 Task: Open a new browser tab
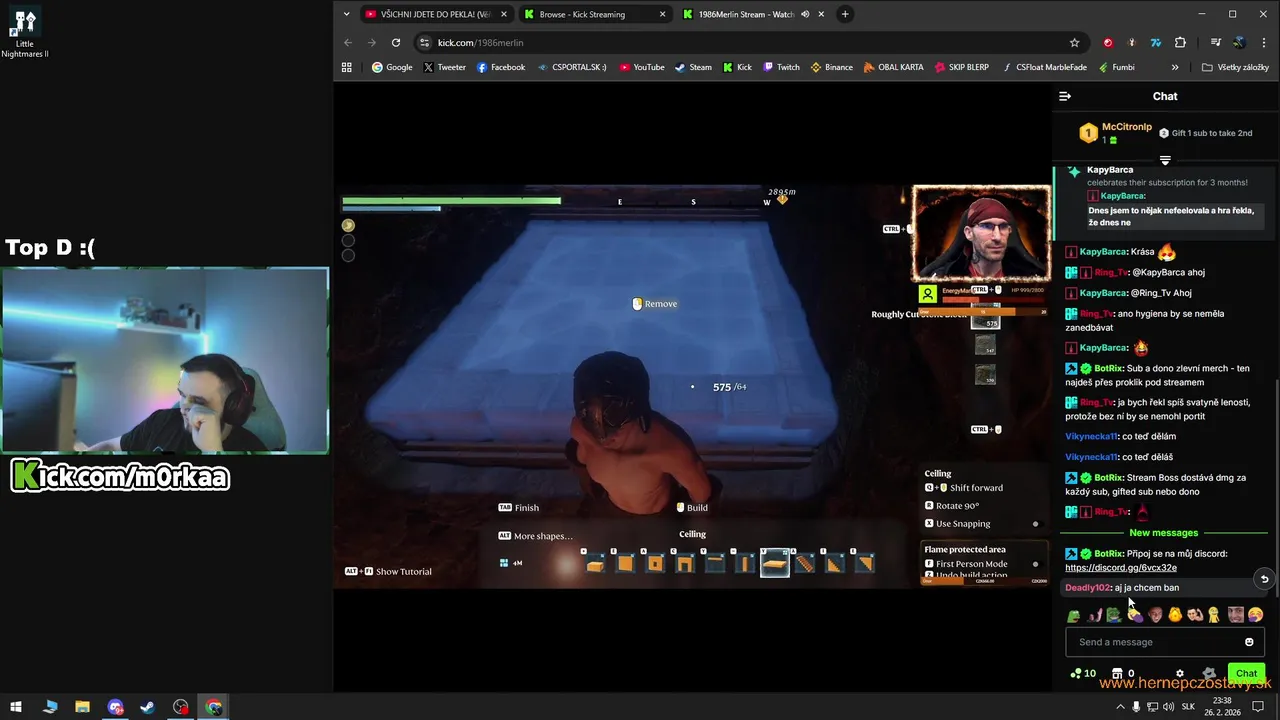[x=845, y=14]
